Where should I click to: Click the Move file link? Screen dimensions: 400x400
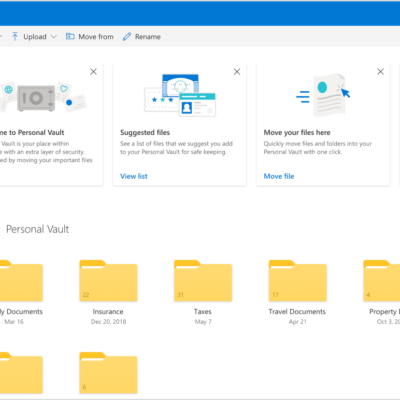pyautogui.click(x=279, y=176)
